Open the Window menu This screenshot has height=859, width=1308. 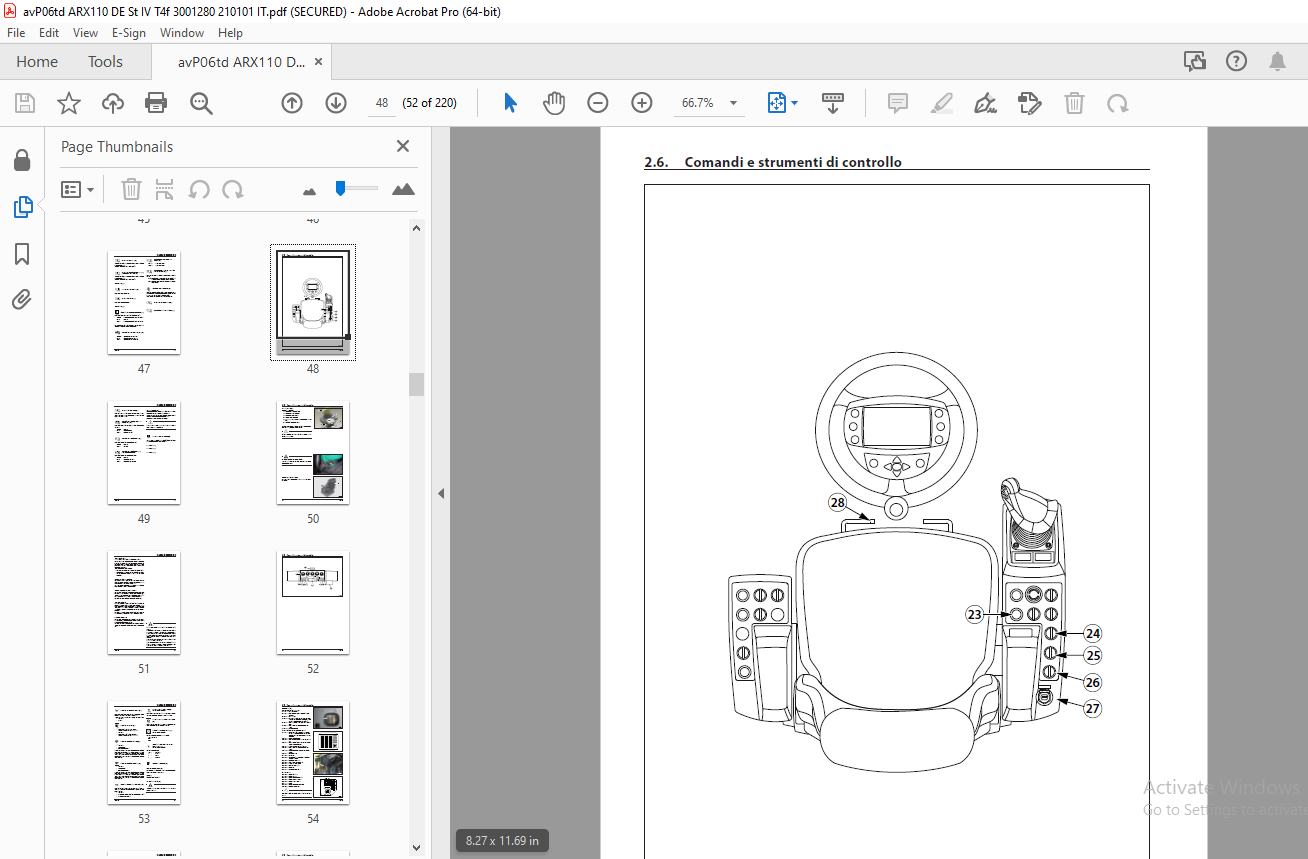(x=182, y=33)
